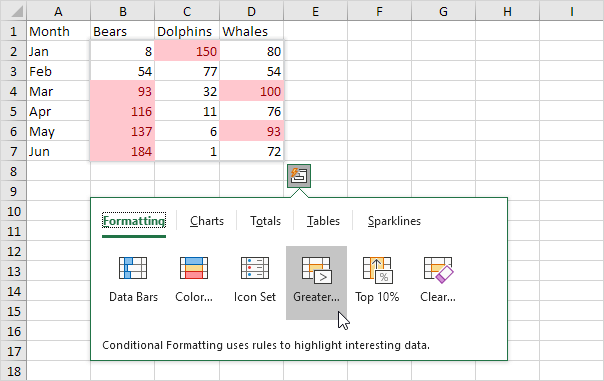Viewport: 604px width, 381px height.
Task: Open the Formatting tab
Action: pyautogui.click(x=134, y=221)
